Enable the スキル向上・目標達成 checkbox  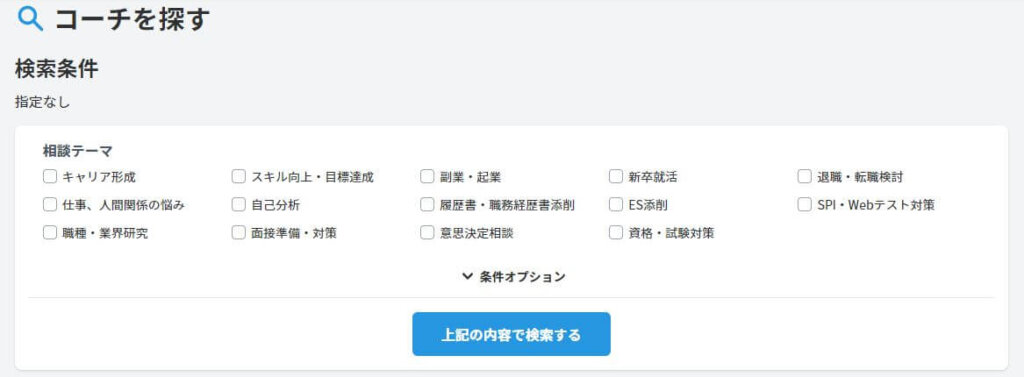click(x=238, y=176)
